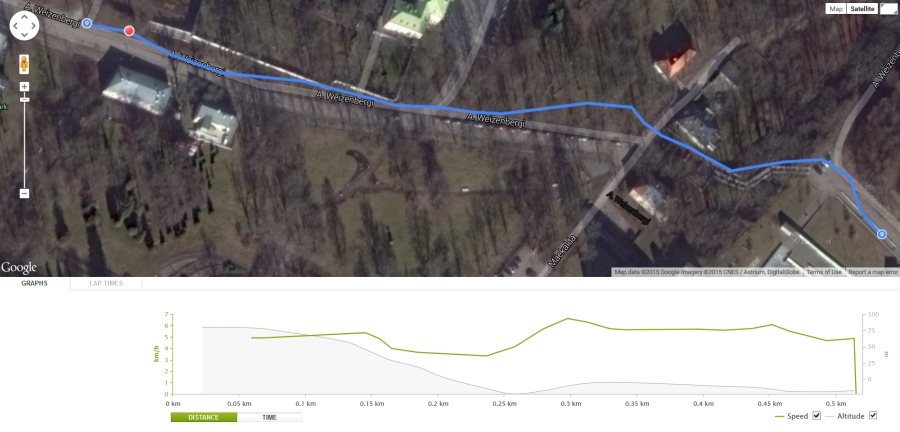The image size is (900, 432).
Task: Uncheck the Speed checkbox
Action: click(816, 415)
